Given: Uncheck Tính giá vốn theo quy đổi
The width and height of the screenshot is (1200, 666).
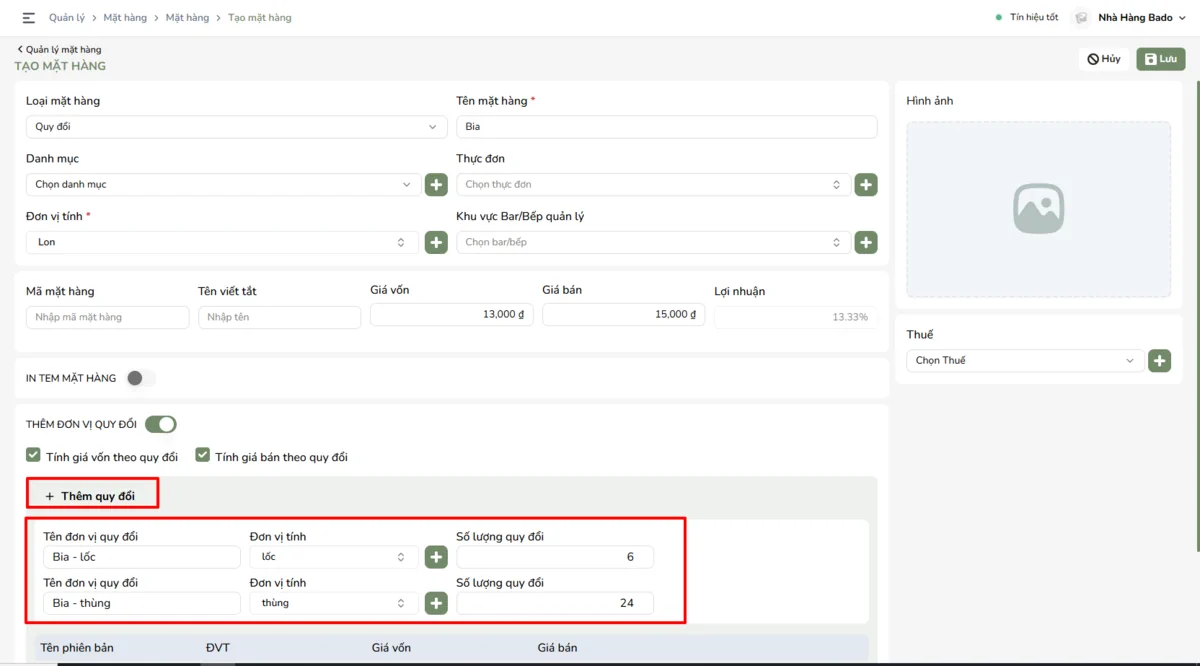Looking at the screenshot, I should click(x=34, y=456).
